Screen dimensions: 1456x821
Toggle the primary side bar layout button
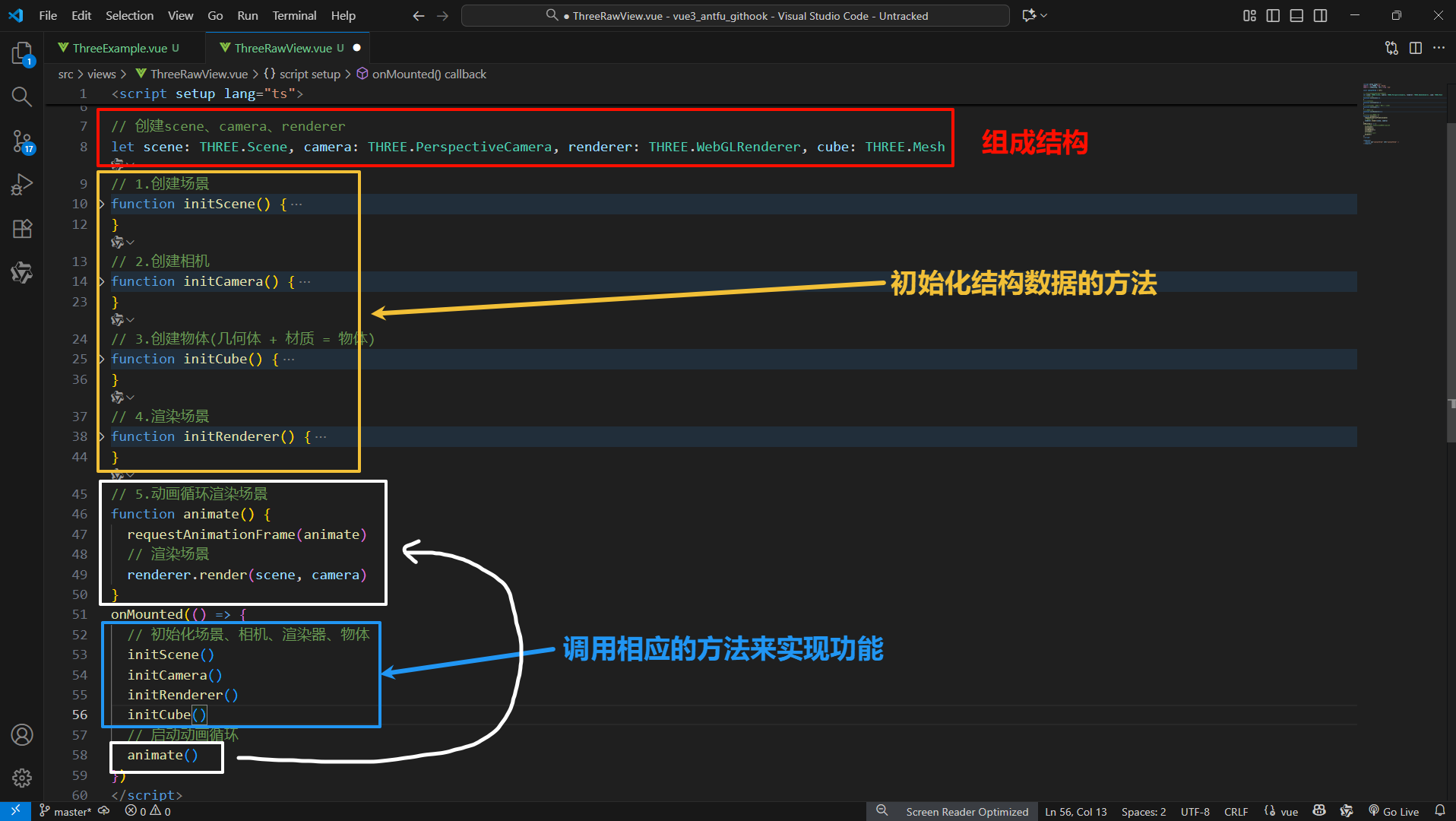[x=1273, y=16]
